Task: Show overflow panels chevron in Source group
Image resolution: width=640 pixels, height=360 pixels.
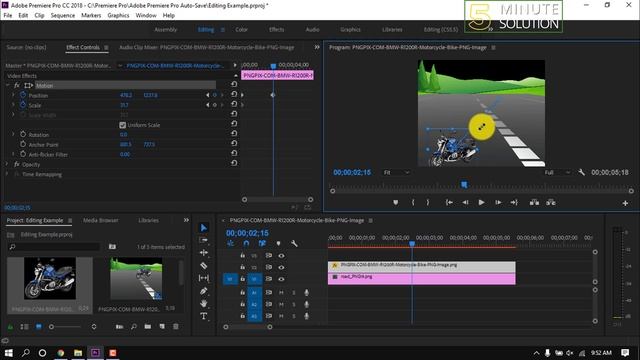Action: [x=317, y=47]
